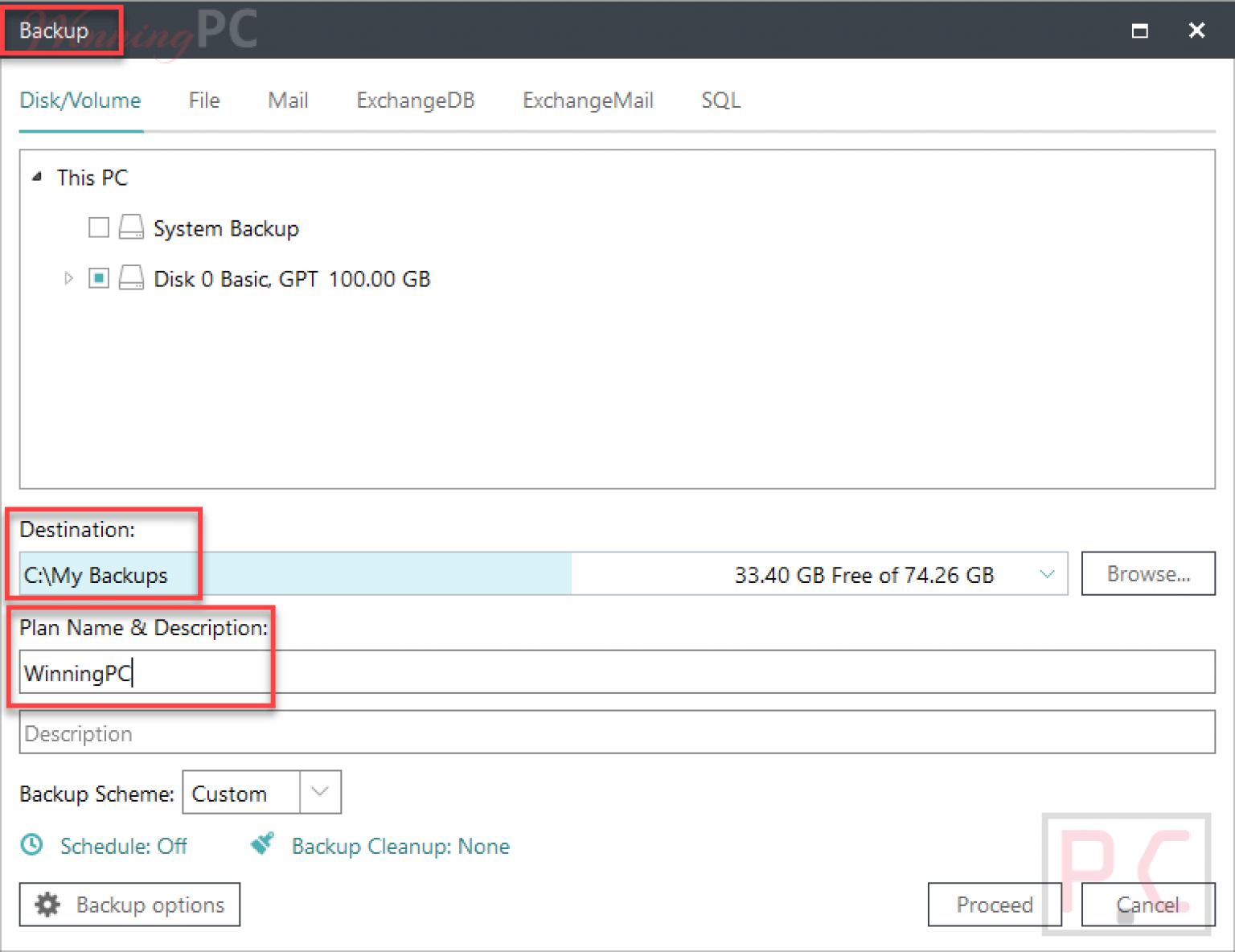The image size is (1235, 952).
Task: Switch to the File tab
Action: click(x=204, y=101)
